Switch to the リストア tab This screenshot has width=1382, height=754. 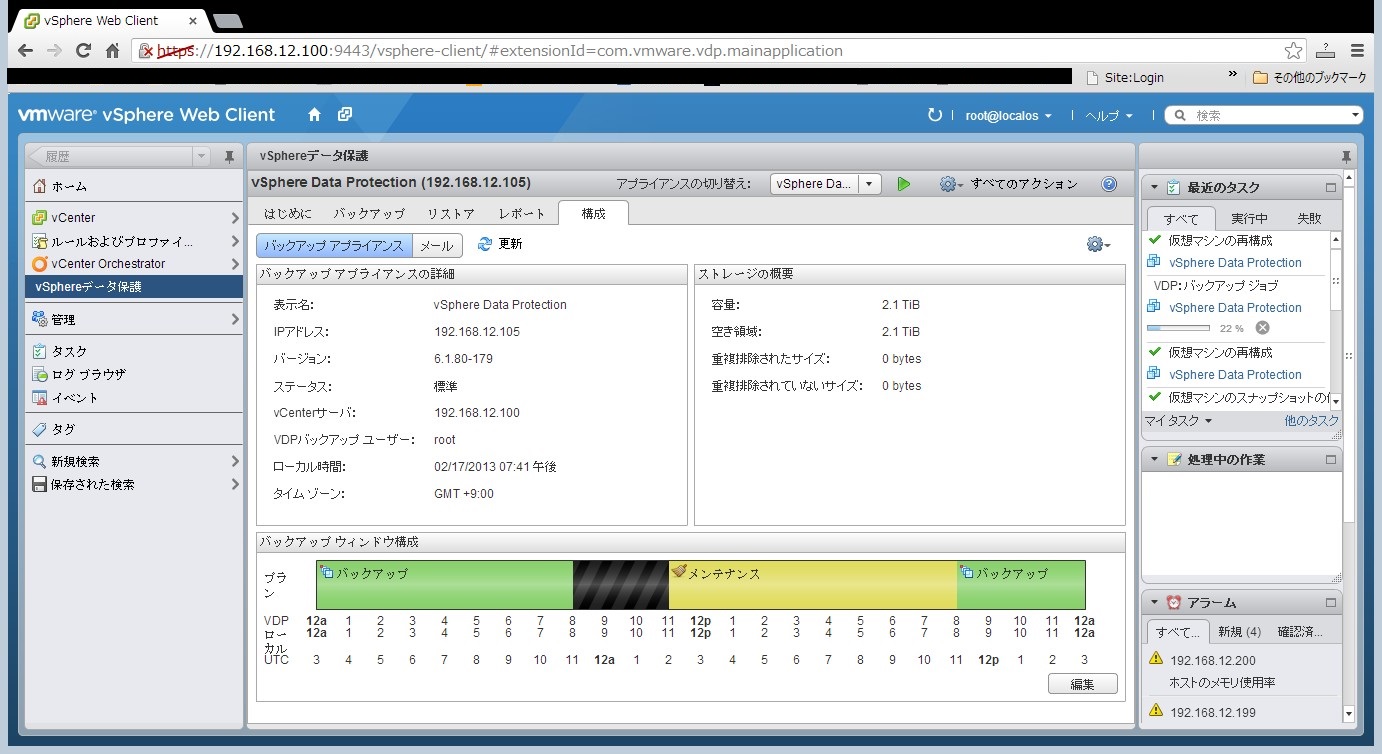pos(451,213)
